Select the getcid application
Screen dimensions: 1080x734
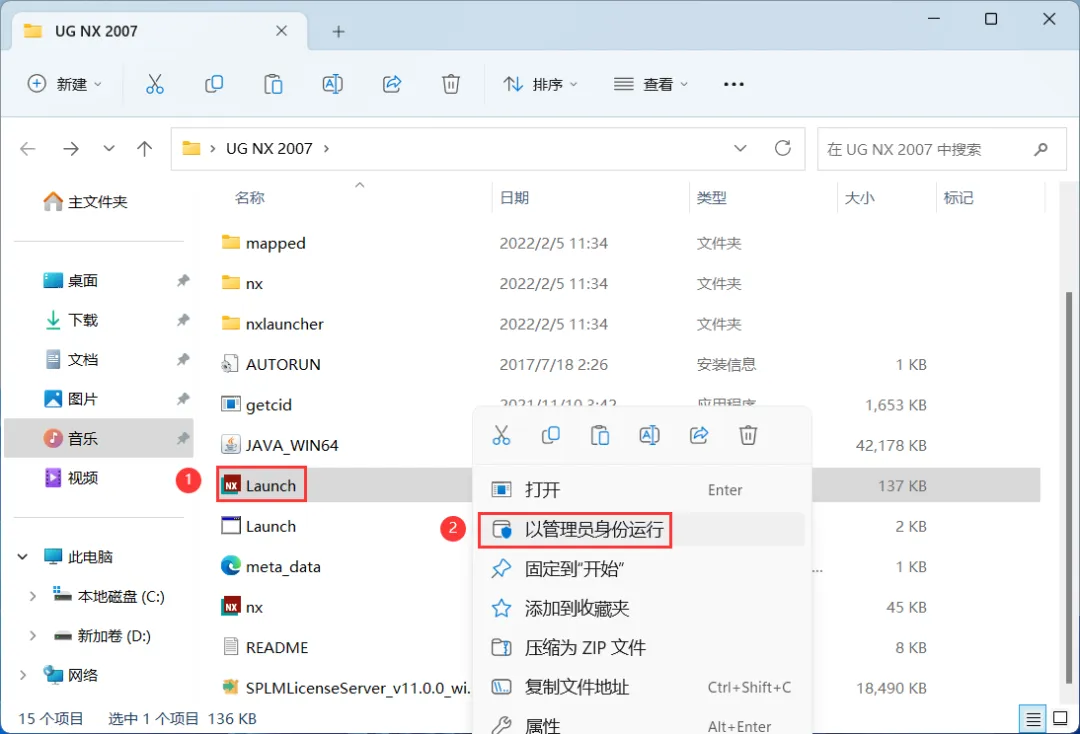256,405
